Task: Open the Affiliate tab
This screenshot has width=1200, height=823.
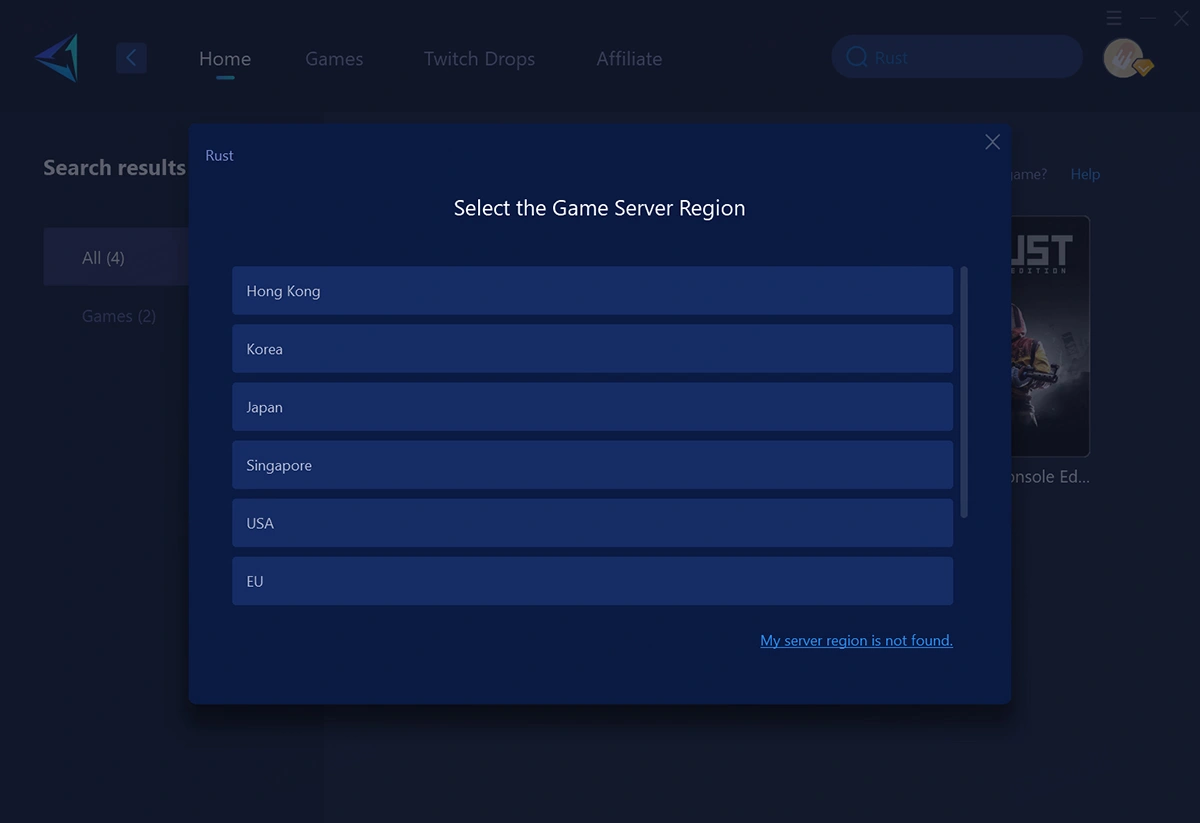Action: 629,59
